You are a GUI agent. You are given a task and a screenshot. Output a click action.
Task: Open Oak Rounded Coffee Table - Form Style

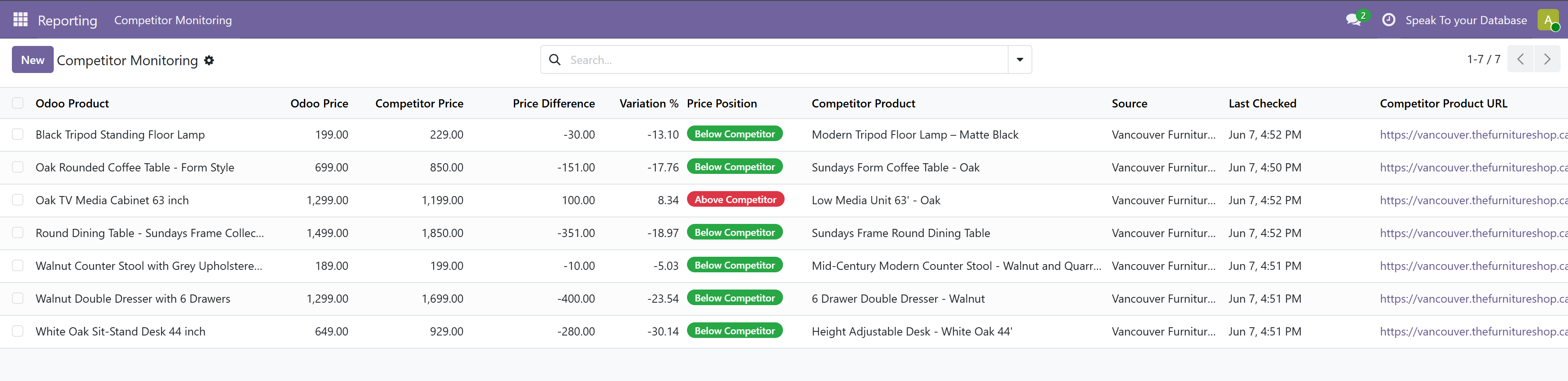(135, 167)
